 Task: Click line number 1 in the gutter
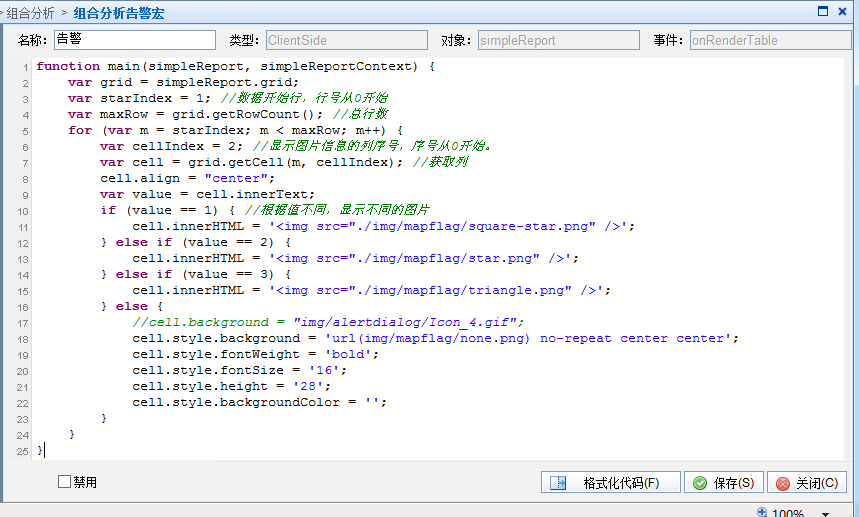(x=25, y=67)
